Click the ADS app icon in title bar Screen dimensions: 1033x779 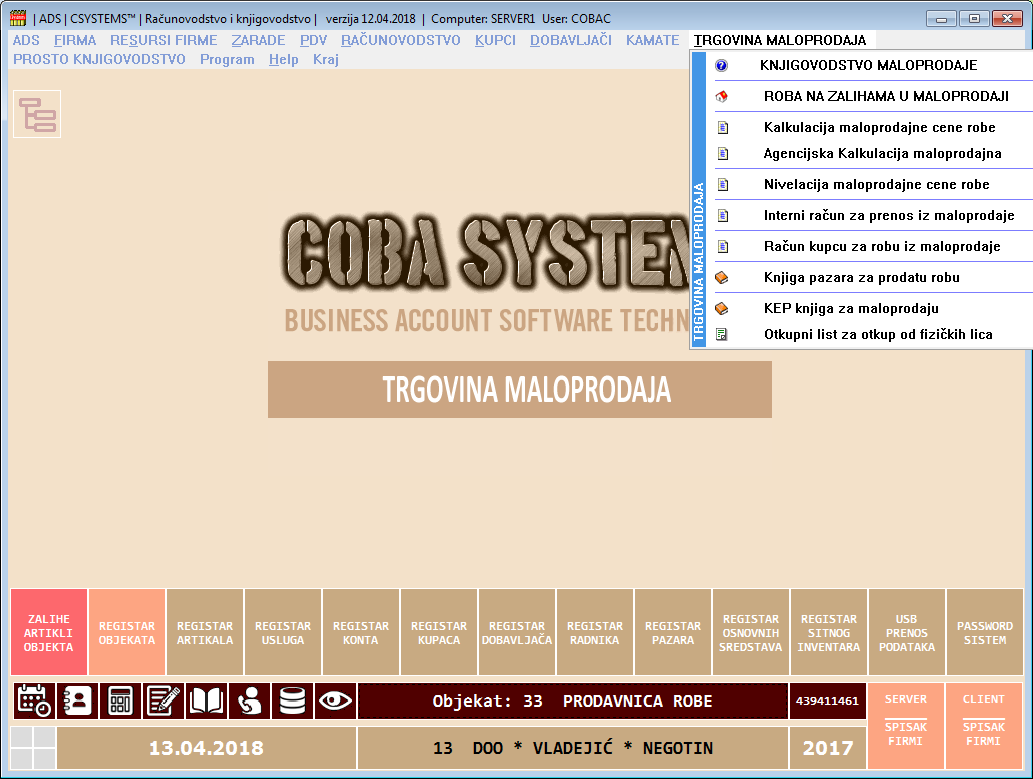(18, 18)
